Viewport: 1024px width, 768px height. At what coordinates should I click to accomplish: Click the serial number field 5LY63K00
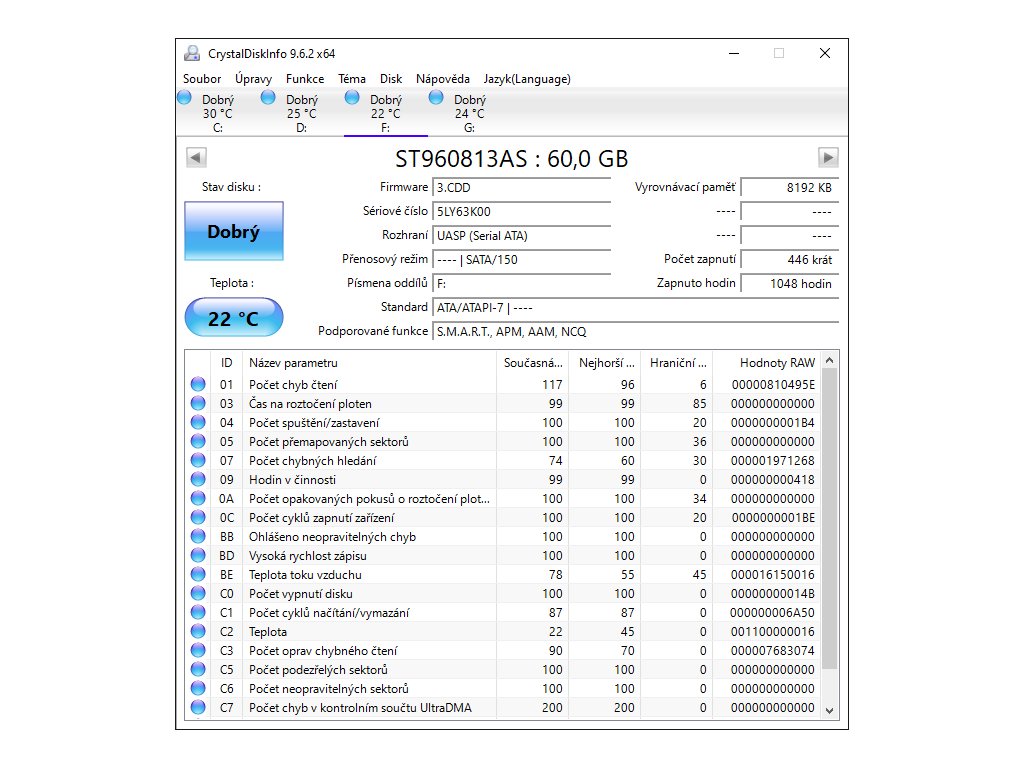coord(521,212)
